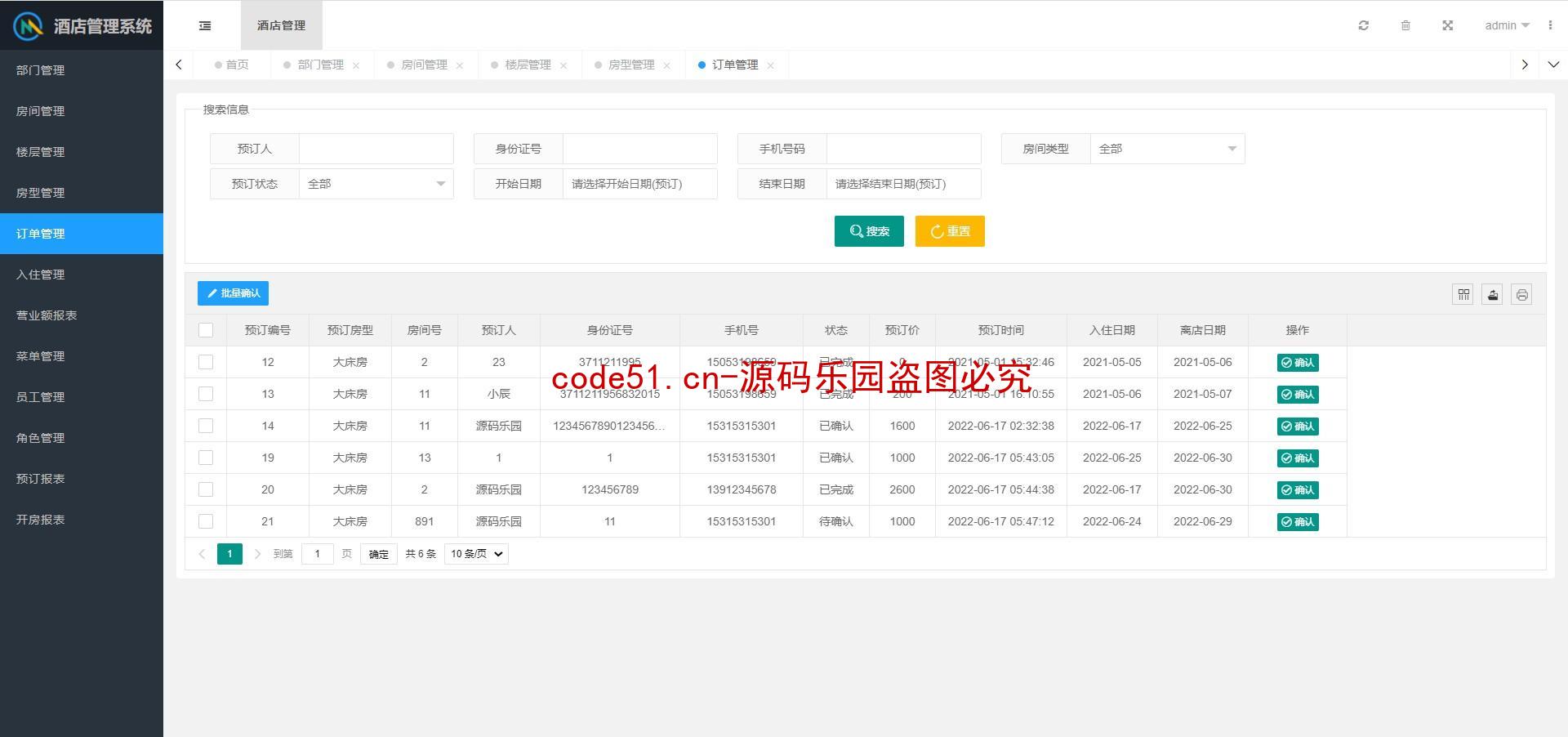1568x737 pixels.
Task: Open the 房间类型 dropdown
Action: [x=1167, y=149]
